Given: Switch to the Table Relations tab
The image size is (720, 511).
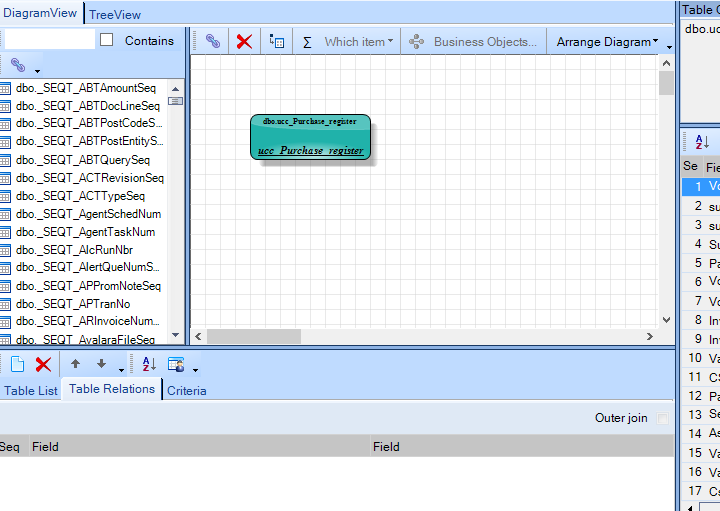Looking at the screenshot, I should 112,389.
